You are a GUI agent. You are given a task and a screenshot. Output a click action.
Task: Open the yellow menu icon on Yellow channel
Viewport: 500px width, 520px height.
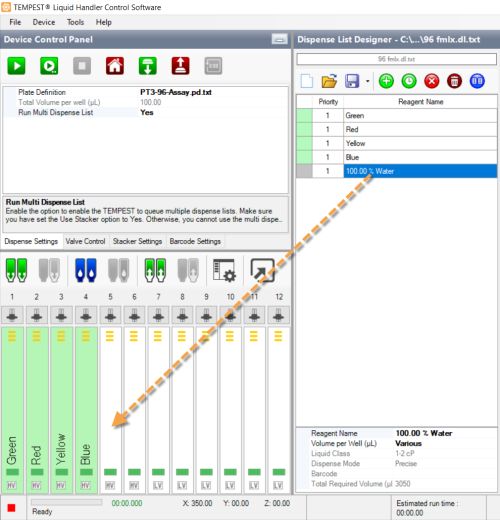61,336
